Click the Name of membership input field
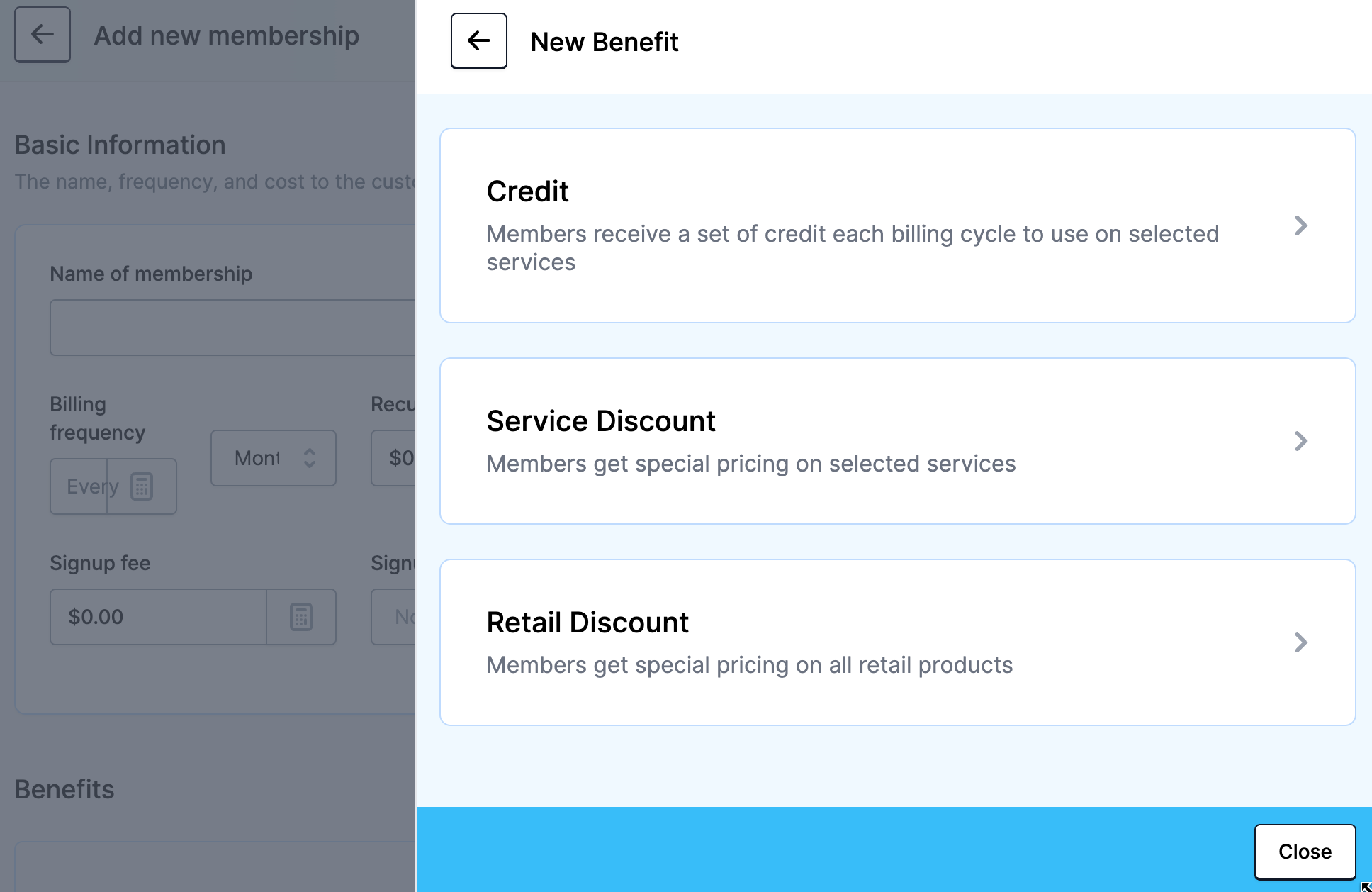 tap(232, 328)
